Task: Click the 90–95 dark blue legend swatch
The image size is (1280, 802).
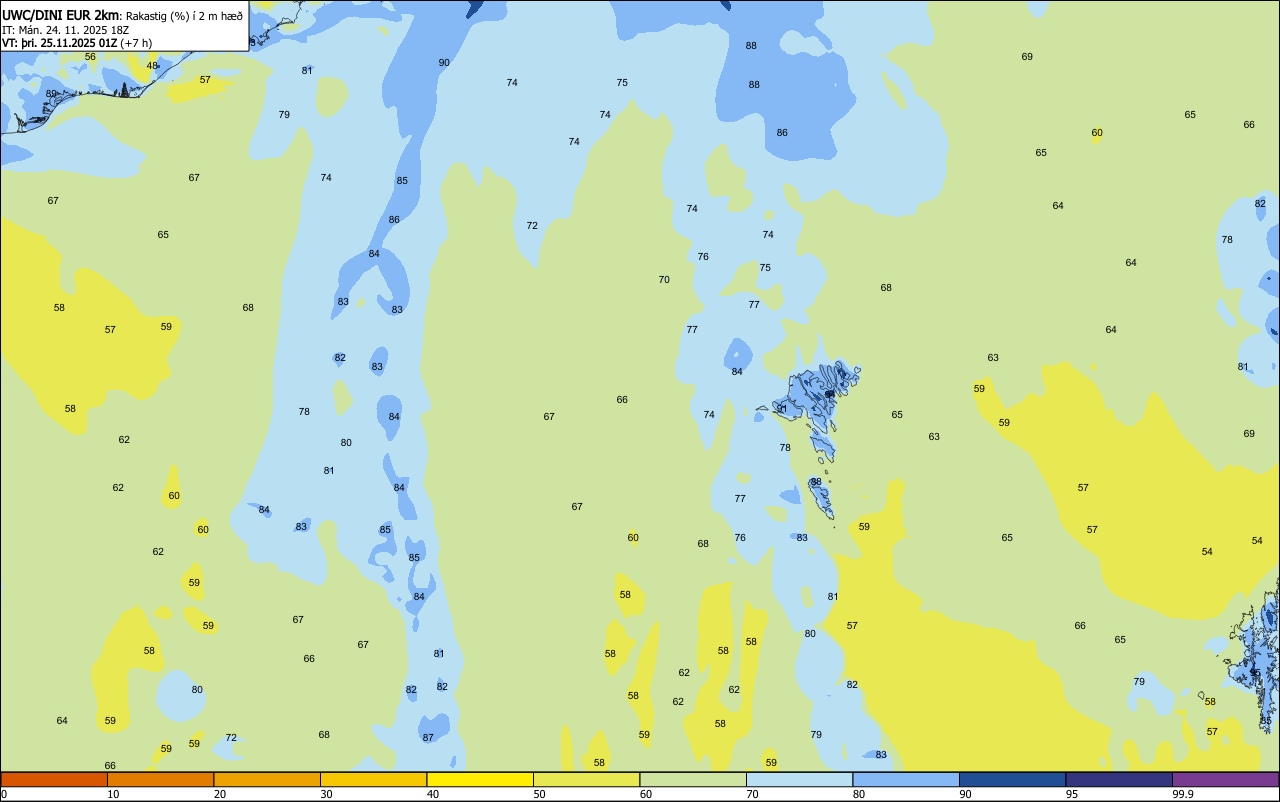Action: [1012, 779]
